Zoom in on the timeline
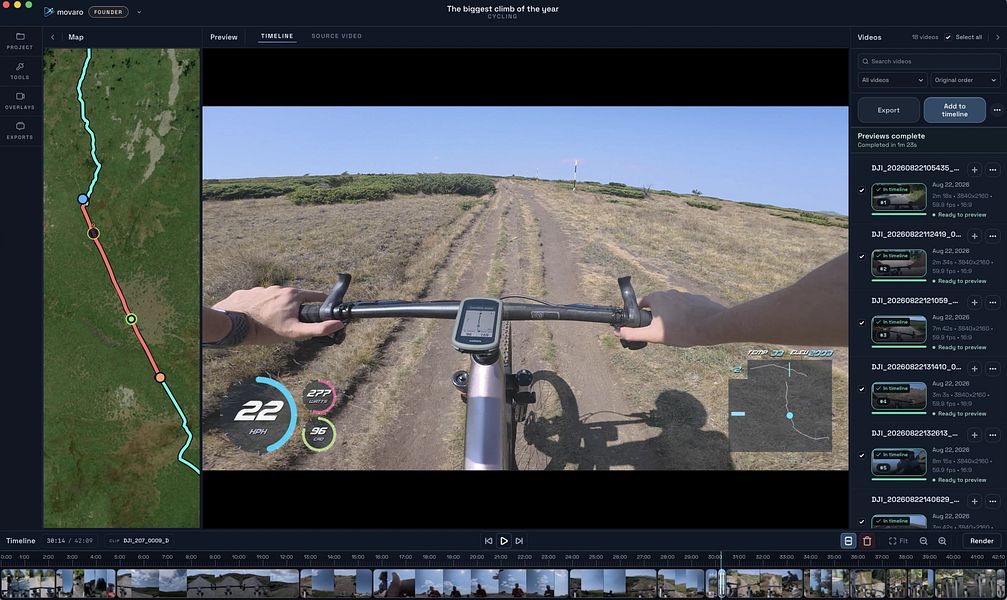1007x600 pixels. pyautogui.click(x=942, y=541)
